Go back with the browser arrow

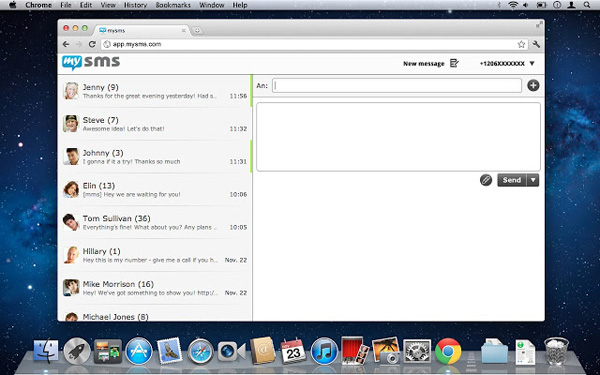[66, 44]
